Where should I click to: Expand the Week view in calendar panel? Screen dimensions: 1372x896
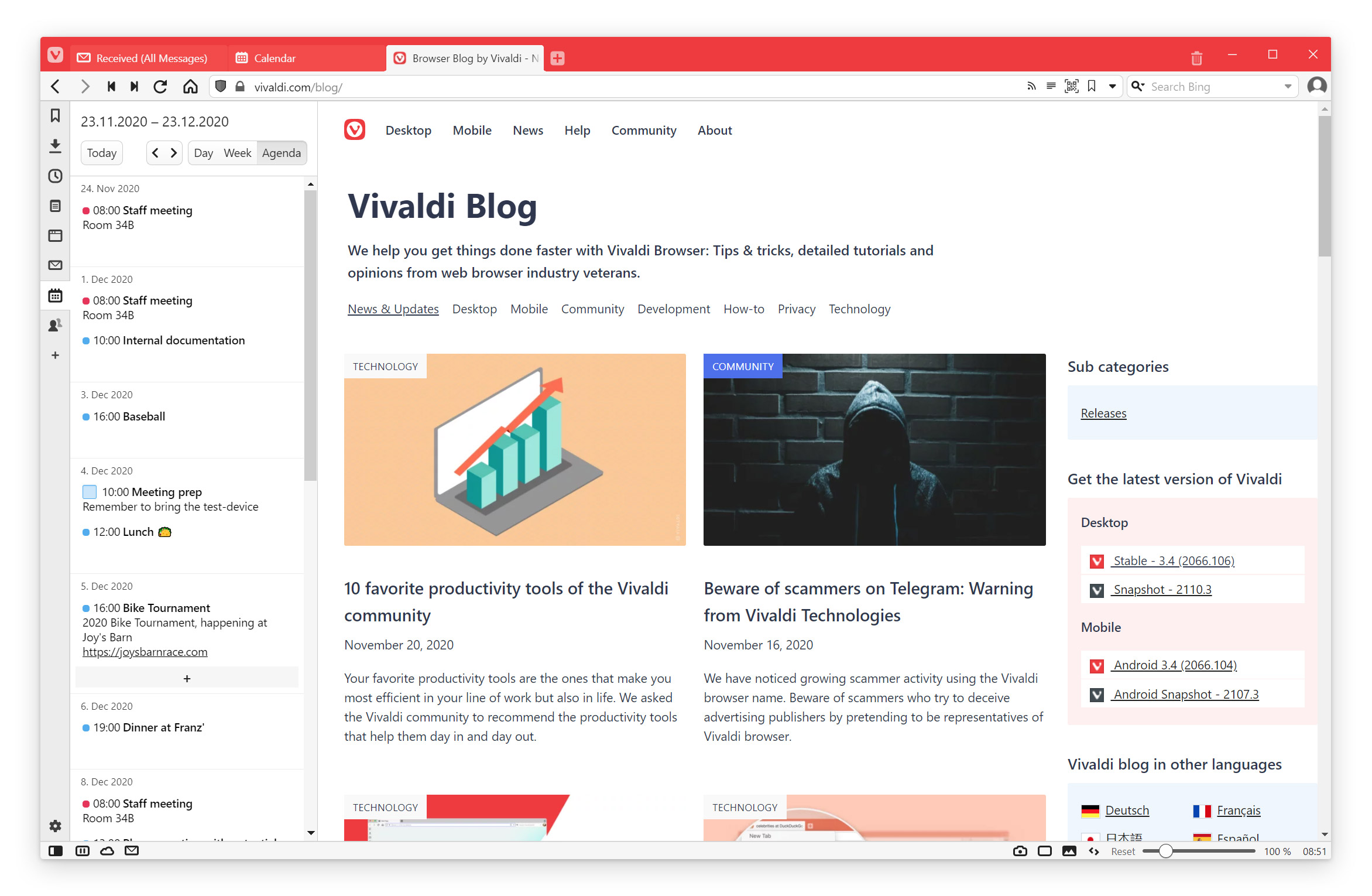coord(237,152)
